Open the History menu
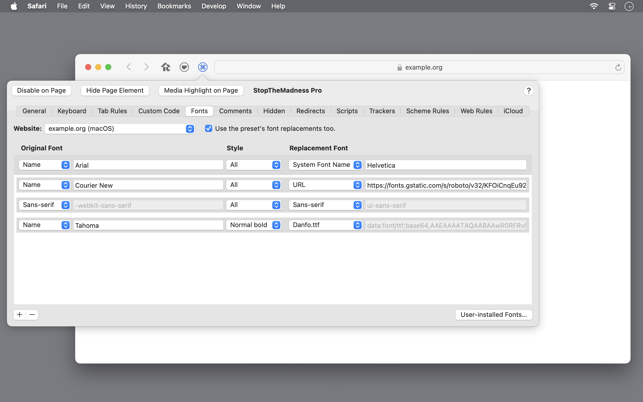This screenshot has width=643, height=402. 136,6
